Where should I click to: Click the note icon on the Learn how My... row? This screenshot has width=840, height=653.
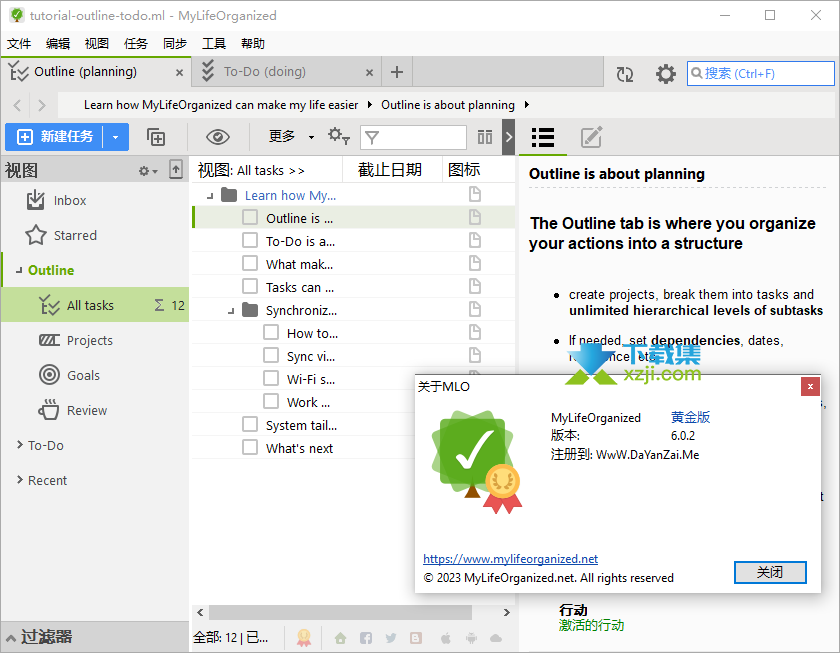(475, 194)
